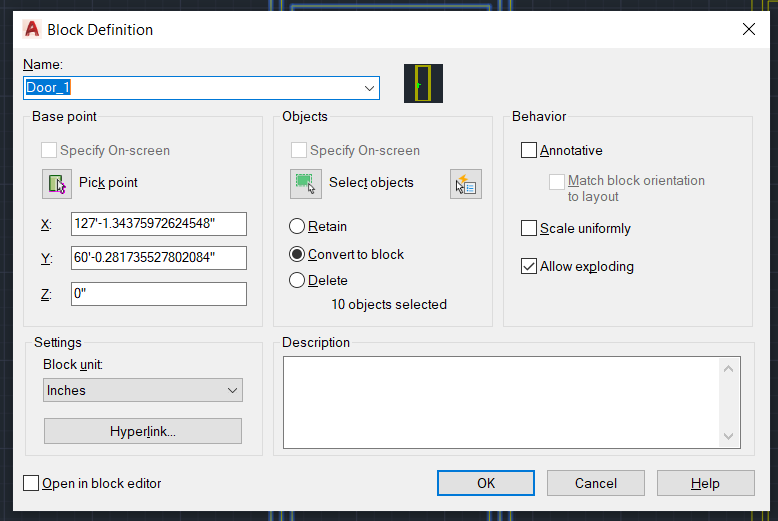Select Convert to block radio option
Screen dimensions: 778x521
[297, 255]
